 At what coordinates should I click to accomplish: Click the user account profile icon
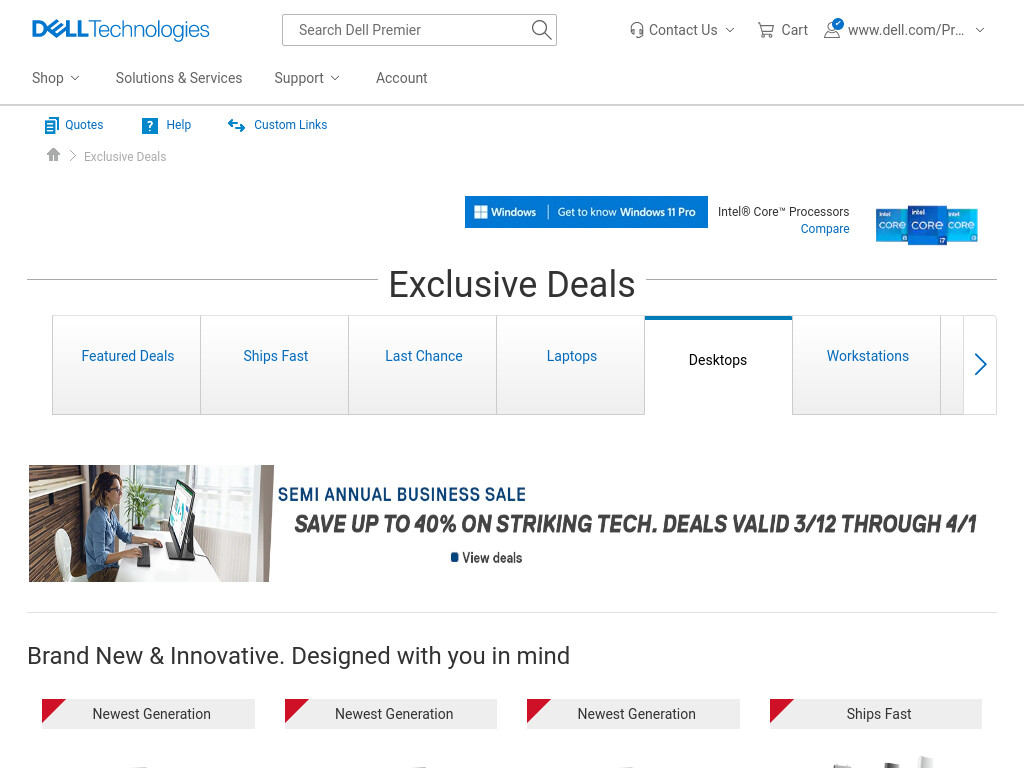(x=833, y=29)
